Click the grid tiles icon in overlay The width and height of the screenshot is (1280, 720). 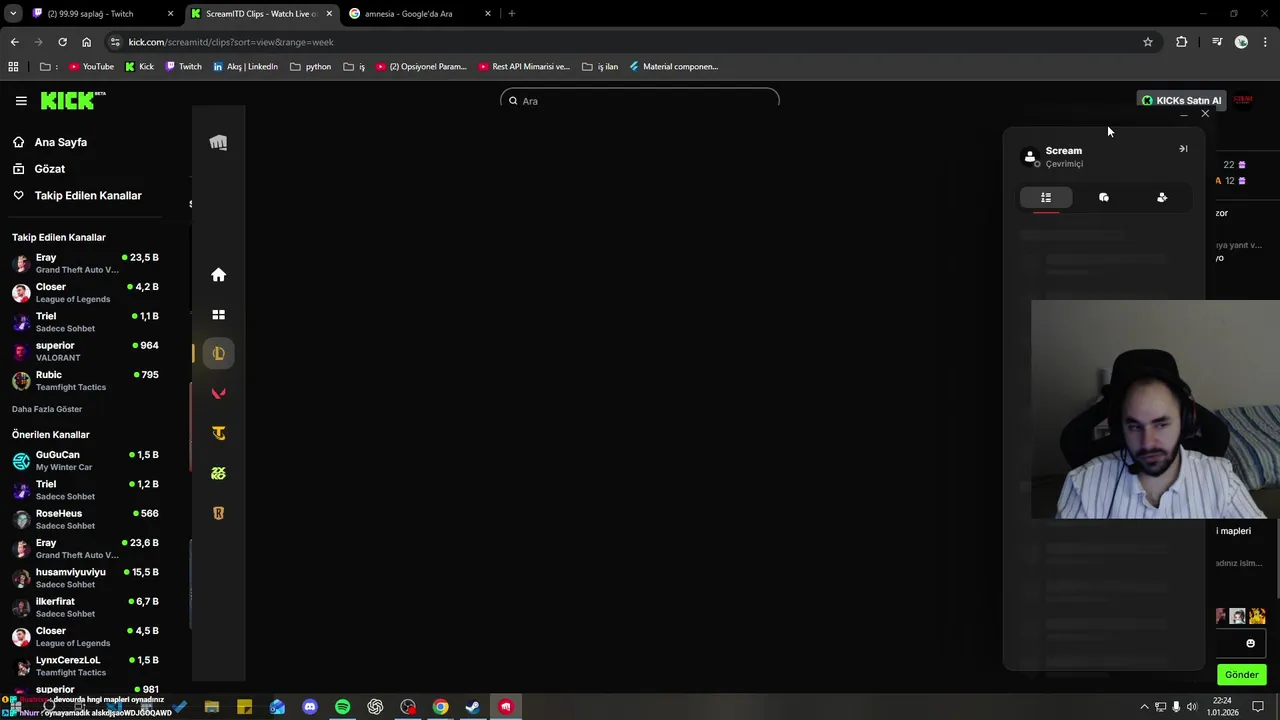pos(218,315)
